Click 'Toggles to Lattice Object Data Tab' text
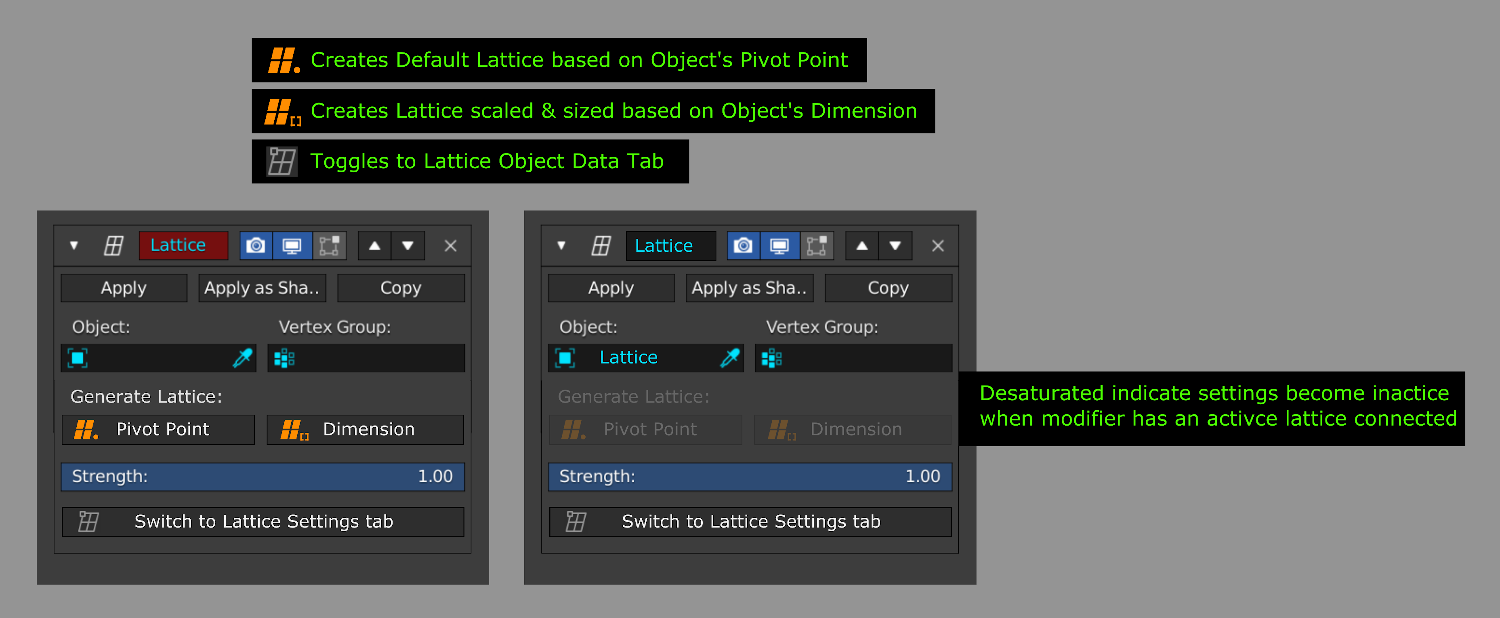This screenshot has width=1500, height=618. 487,162
